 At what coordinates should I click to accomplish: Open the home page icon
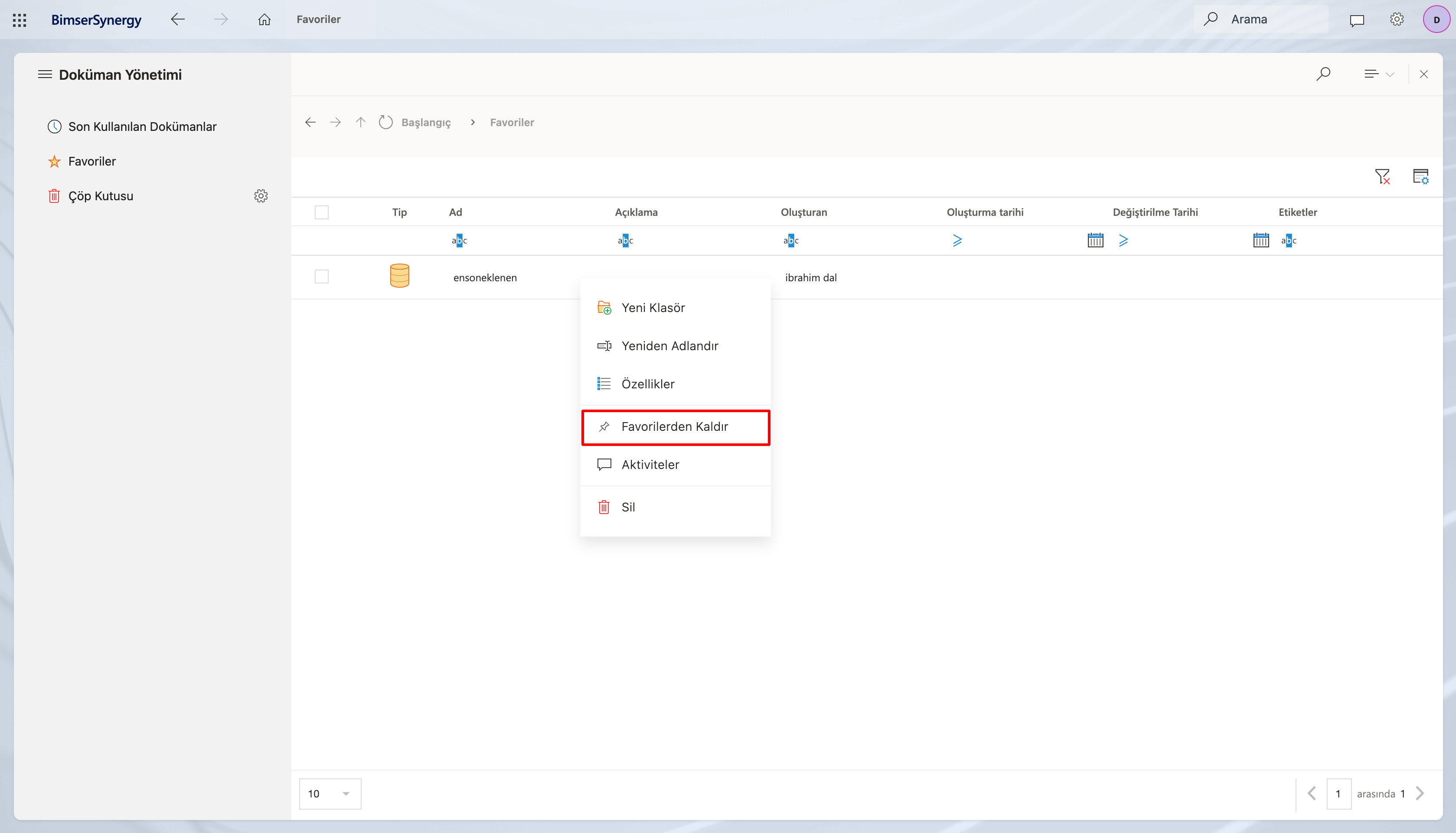click(x=264, y=20)
